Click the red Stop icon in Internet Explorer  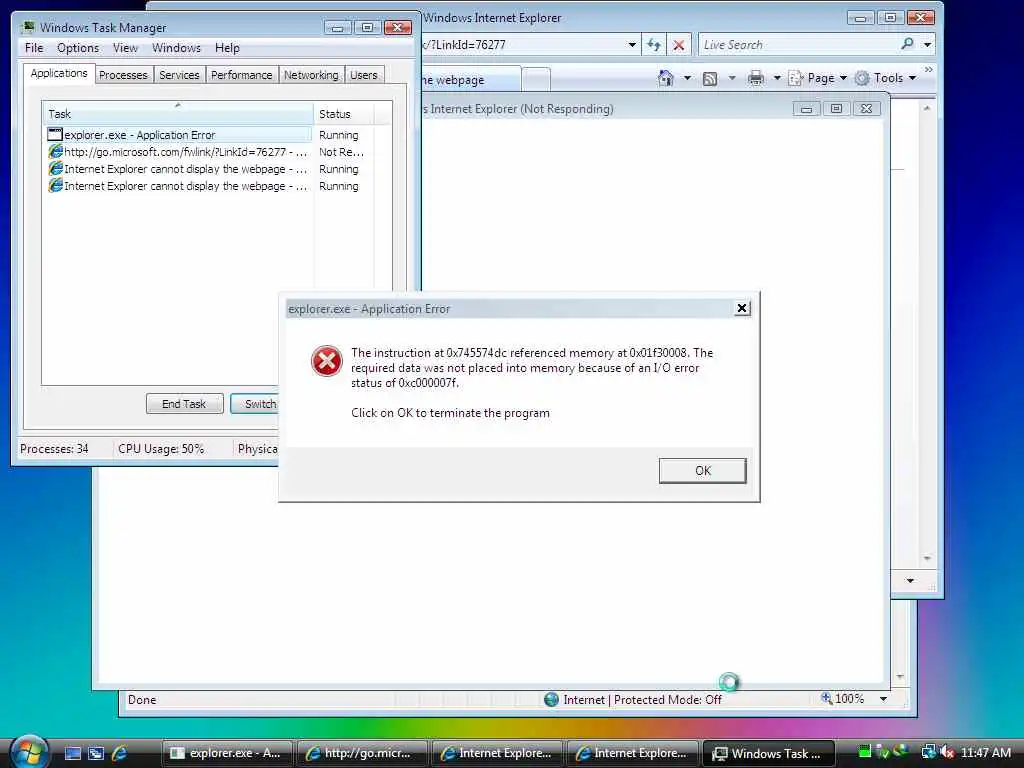tap(679, 45)
